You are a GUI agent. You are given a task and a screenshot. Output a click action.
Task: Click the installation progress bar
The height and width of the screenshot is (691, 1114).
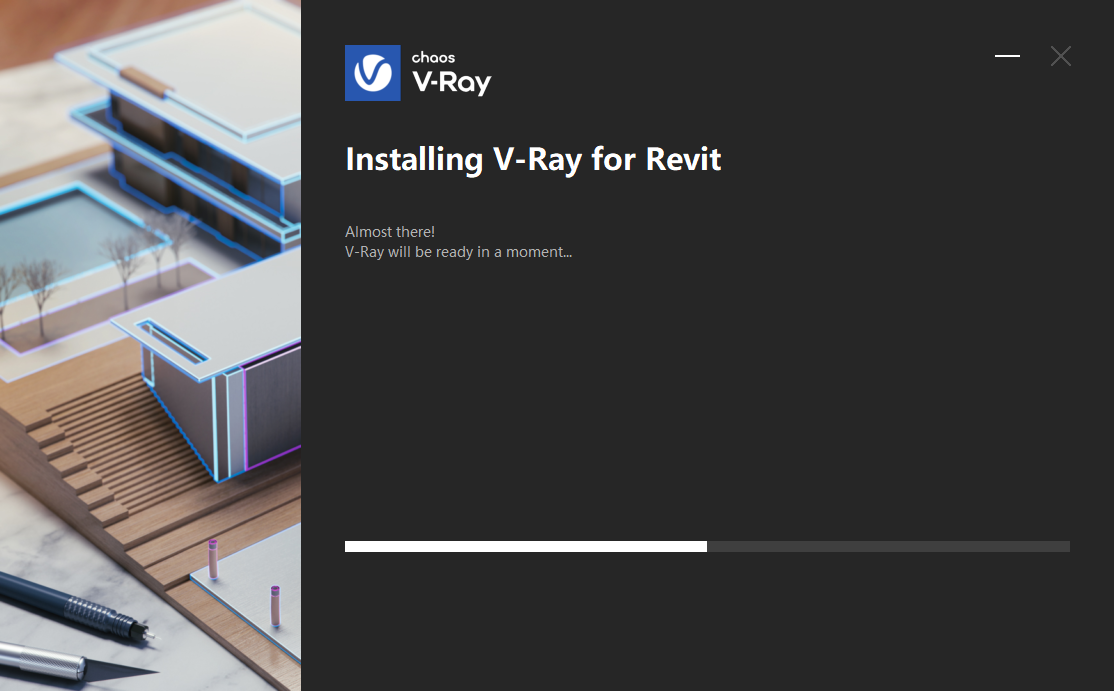click(x=707, y=546)
